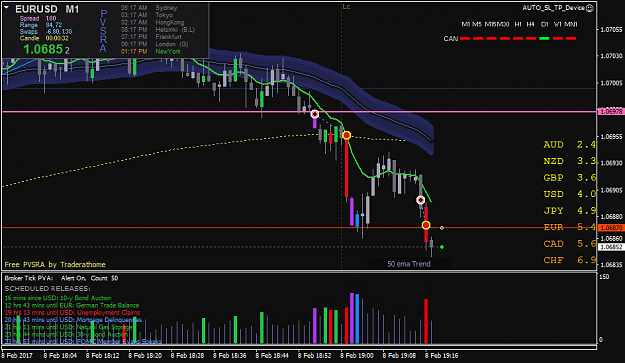The image size is (625, 363).
Task: Click the NZD currency strength entry
Action: [570, 161]
